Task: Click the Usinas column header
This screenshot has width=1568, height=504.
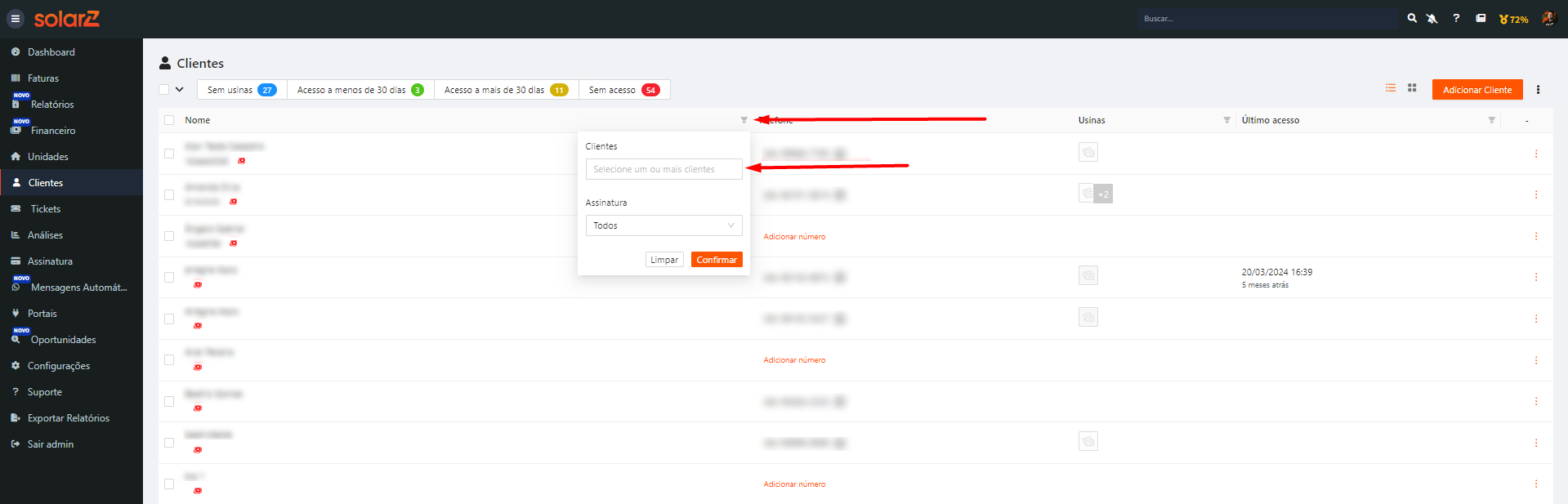Action: (1092, 120)
